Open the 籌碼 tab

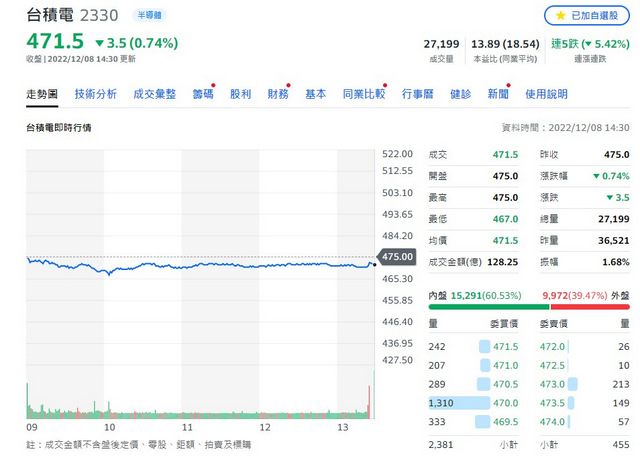click(203, 94)
